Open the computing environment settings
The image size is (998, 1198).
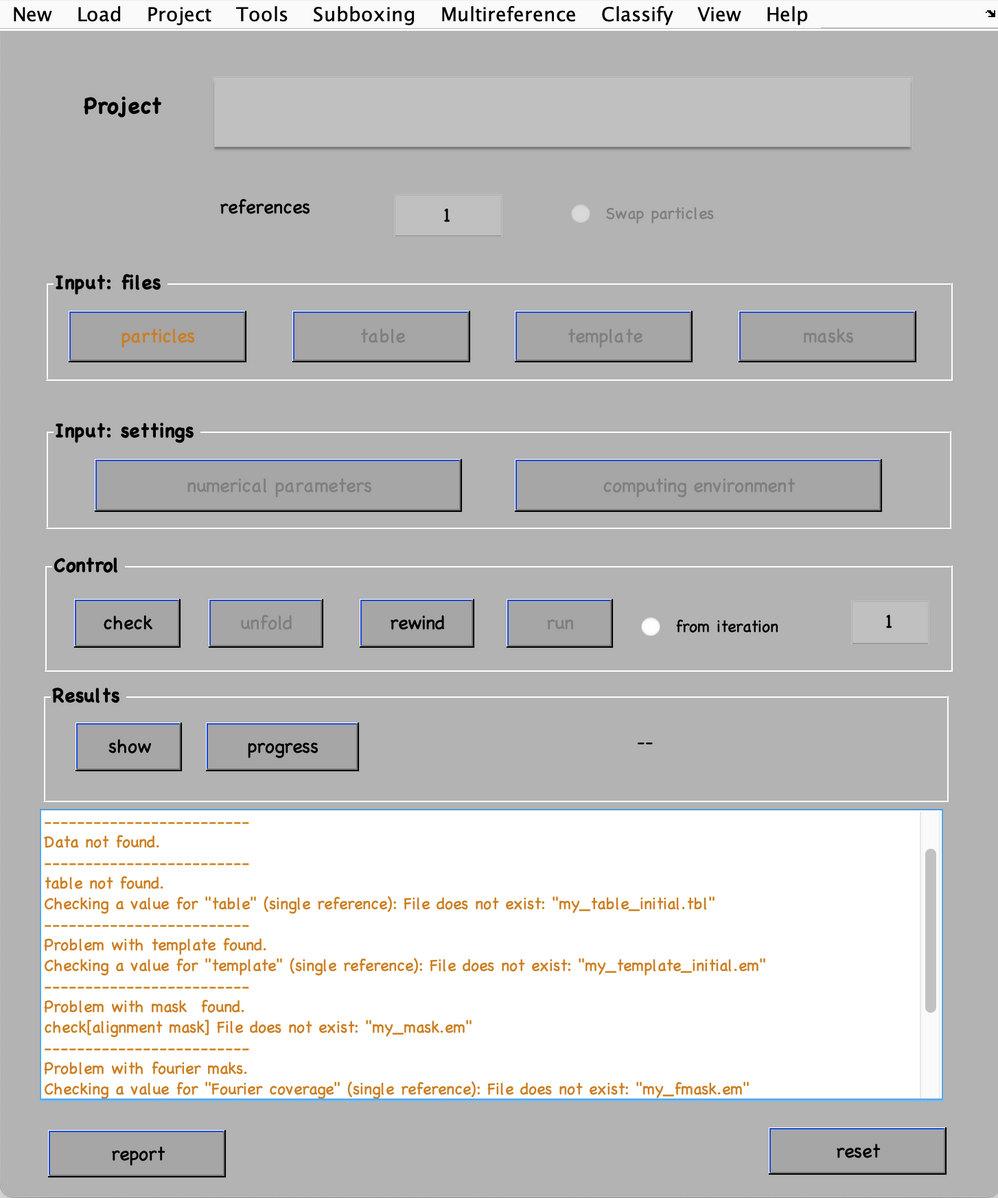[698, 485]
